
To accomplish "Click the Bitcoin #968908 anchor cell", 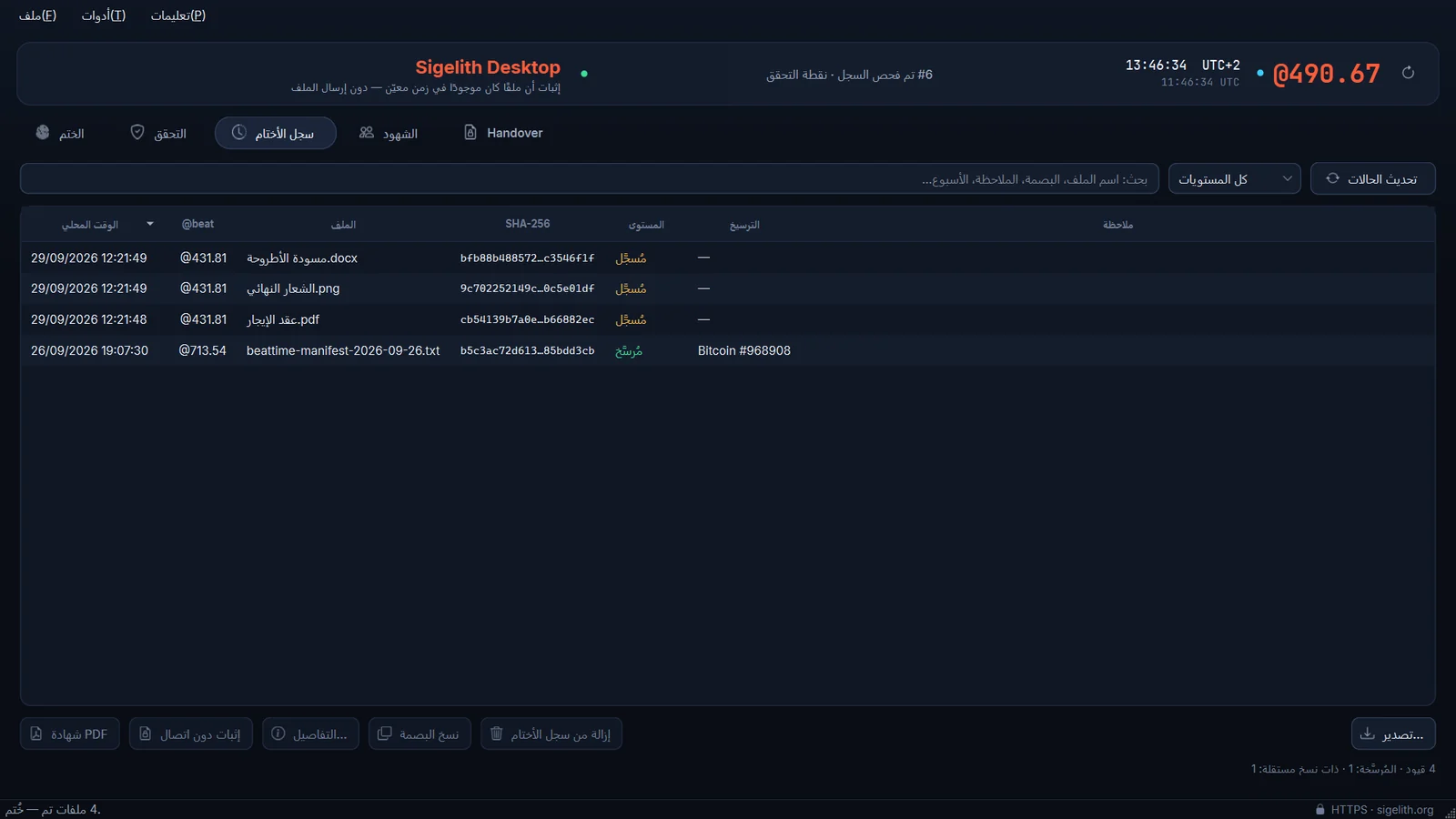I will click(x=744, y=350).
